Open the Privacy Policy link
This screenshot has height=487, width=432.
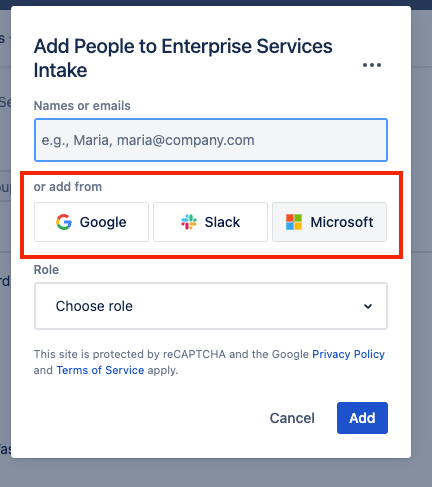[348, 354]
